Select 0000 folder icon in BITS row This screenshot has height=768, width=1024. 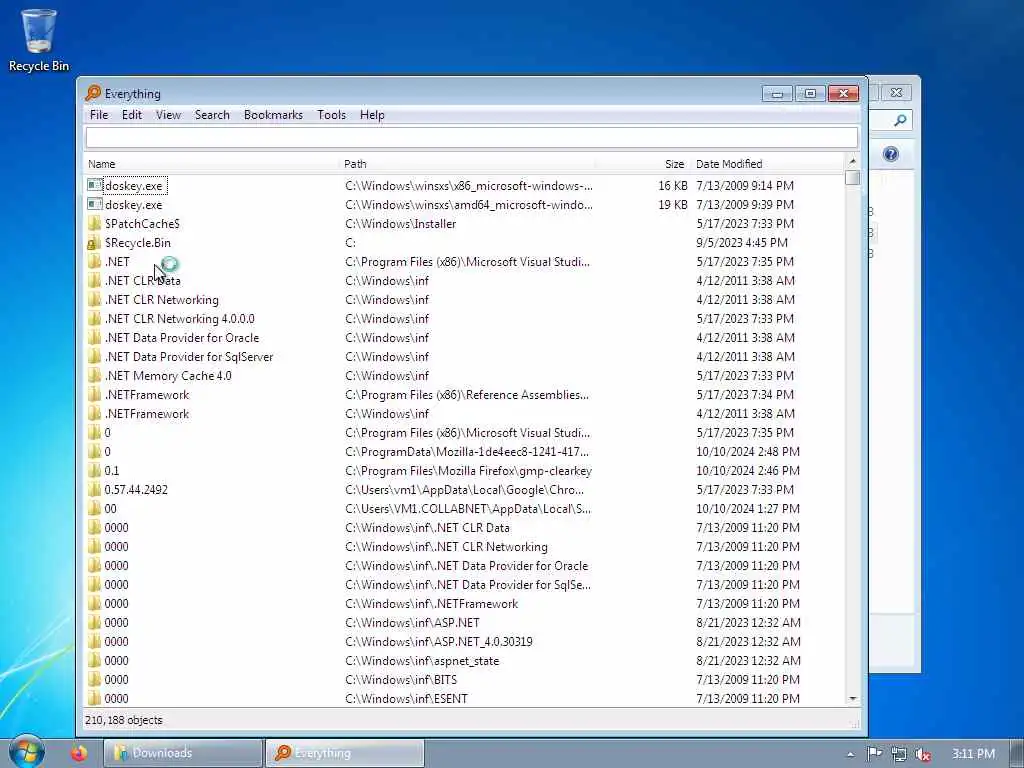click(x=95, y=680)
